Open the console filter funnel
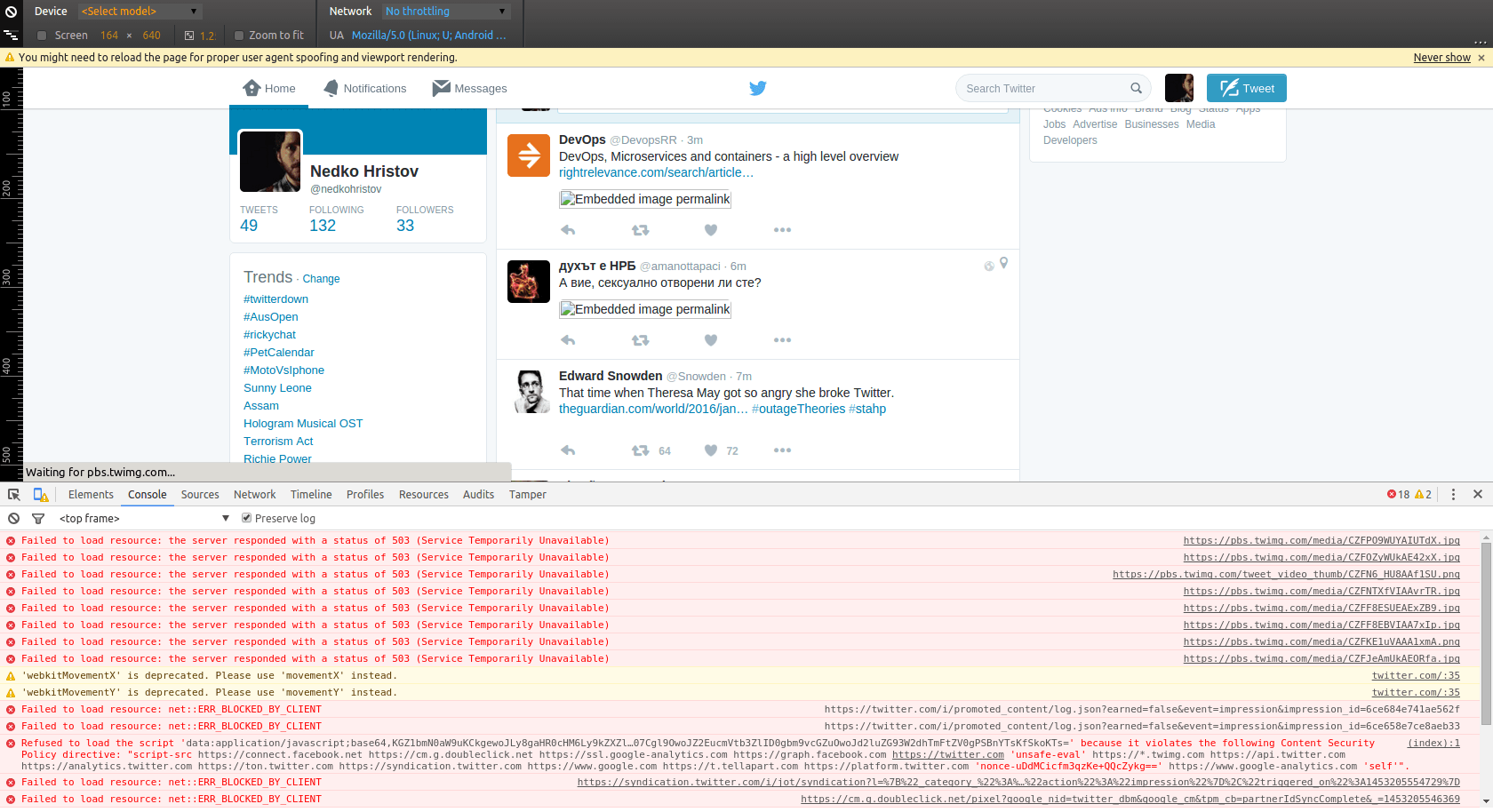 38,519
